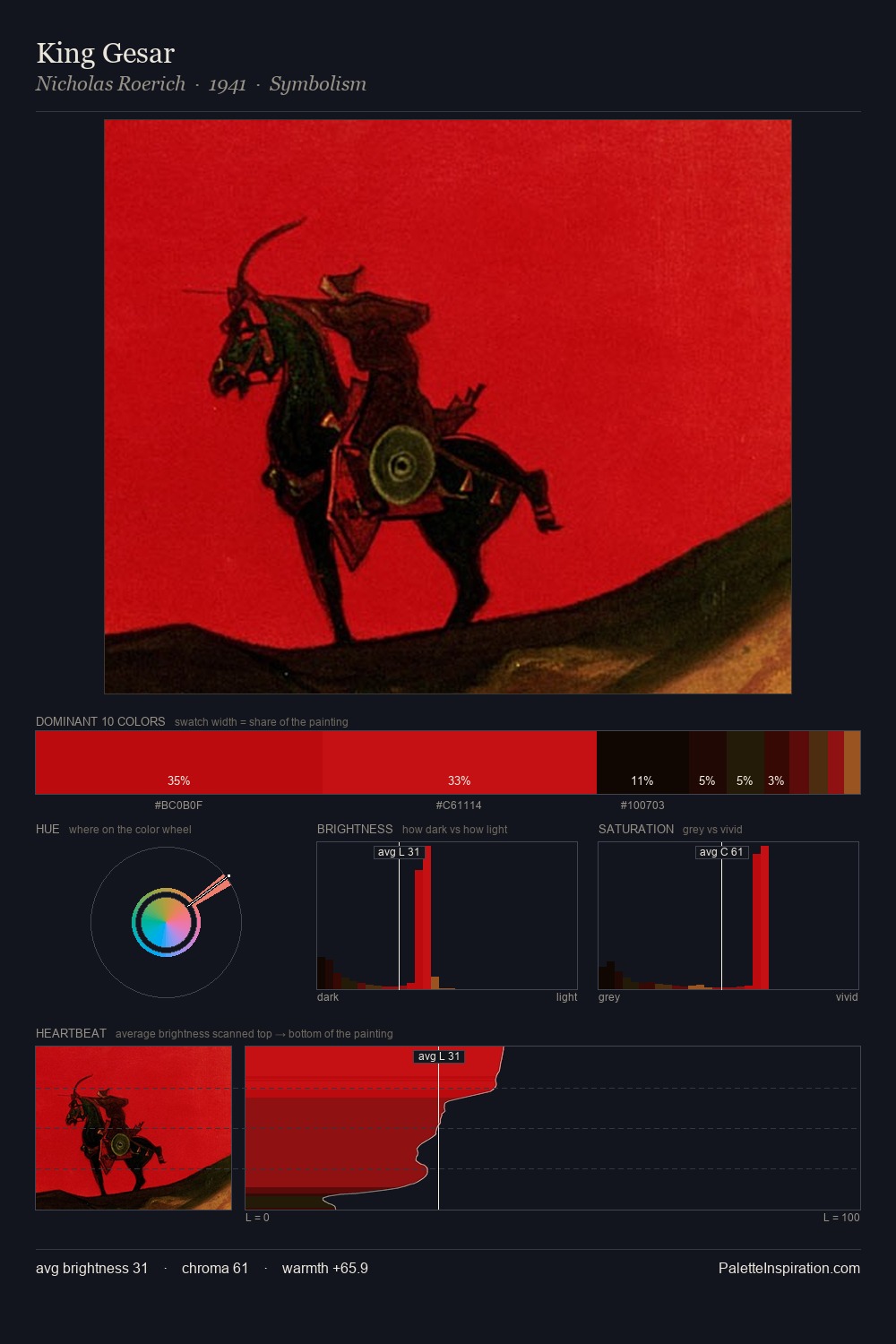The width and height of the screenshot is (896, 1344).
Task: Click the 35% swatch #BC0B0F
Action: 179,762
